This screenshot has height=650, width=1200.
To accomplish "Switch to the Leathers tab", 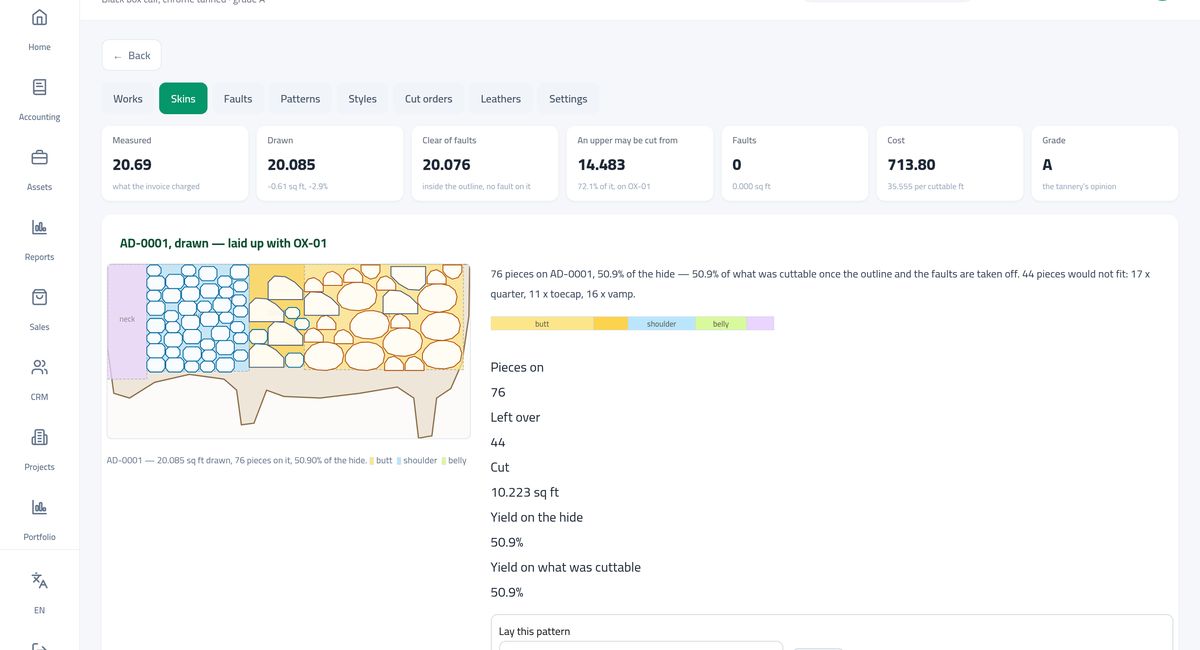I will (x=501, y=99).
